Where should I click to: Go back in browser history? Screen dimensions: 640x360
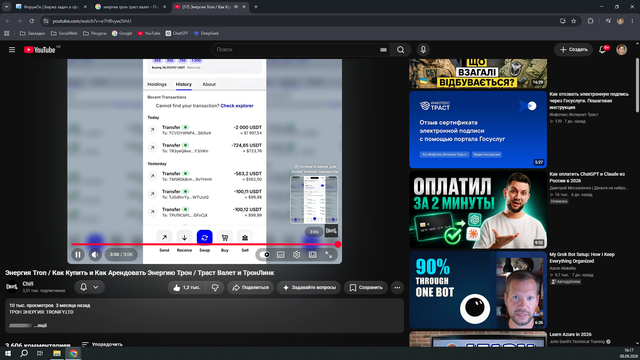click(8, 21)
